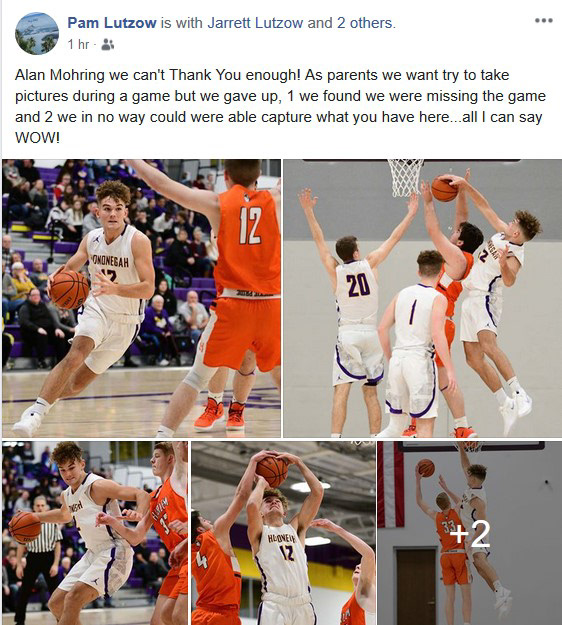Open the bottom-left photo with the referee
The width and height of the screenshot is (562, 625).
click(95, 533)
